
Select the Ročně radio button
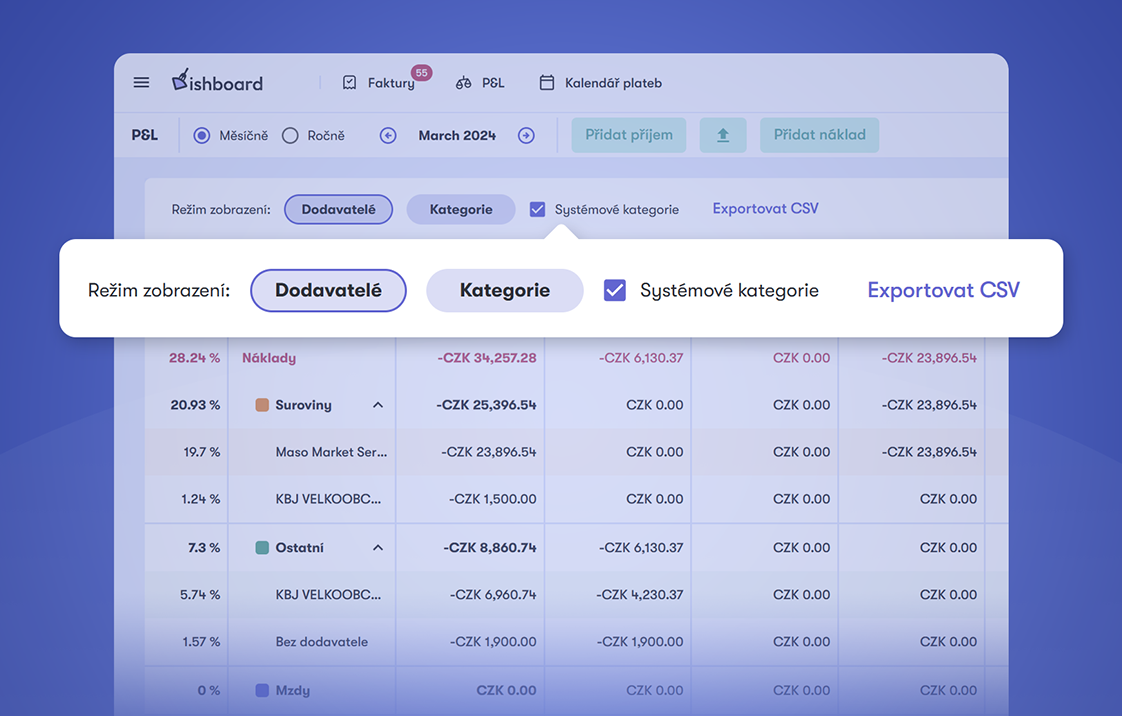(290, 136)
